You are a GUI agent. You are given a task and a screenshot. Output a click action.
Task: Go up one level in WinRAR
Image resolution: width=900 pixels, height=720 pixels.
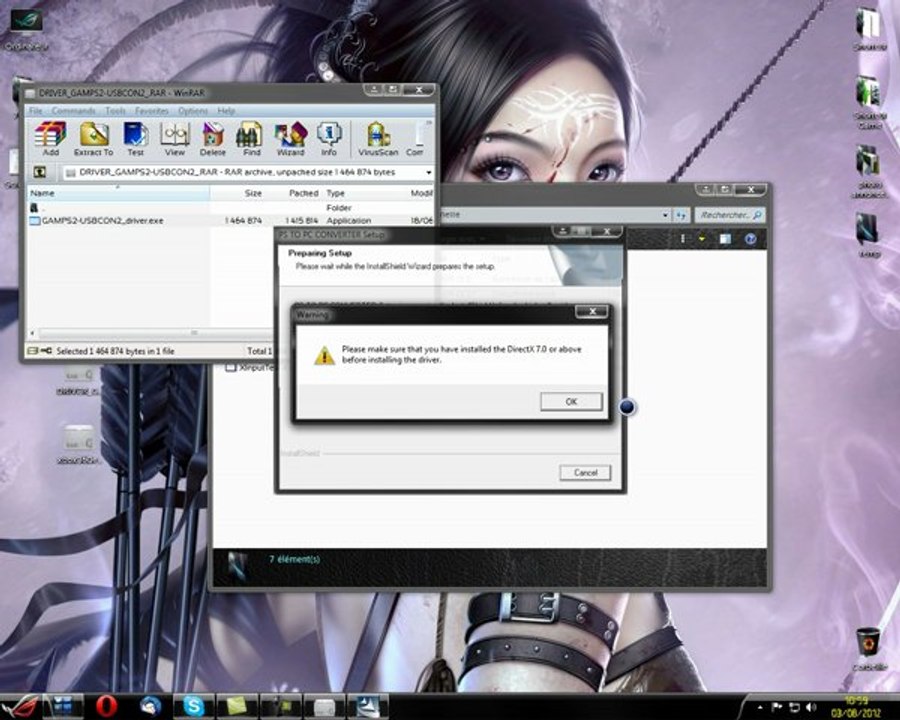pyautogui.click(x=40, y=172)
